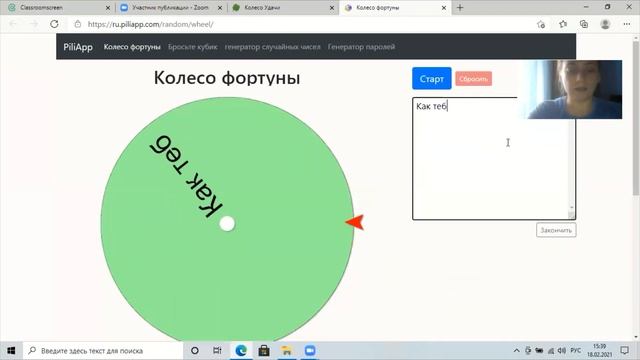This screenshot has height=360, width=640.
Task: Click the PiliApp logo link
Action: tap(78, 47)
